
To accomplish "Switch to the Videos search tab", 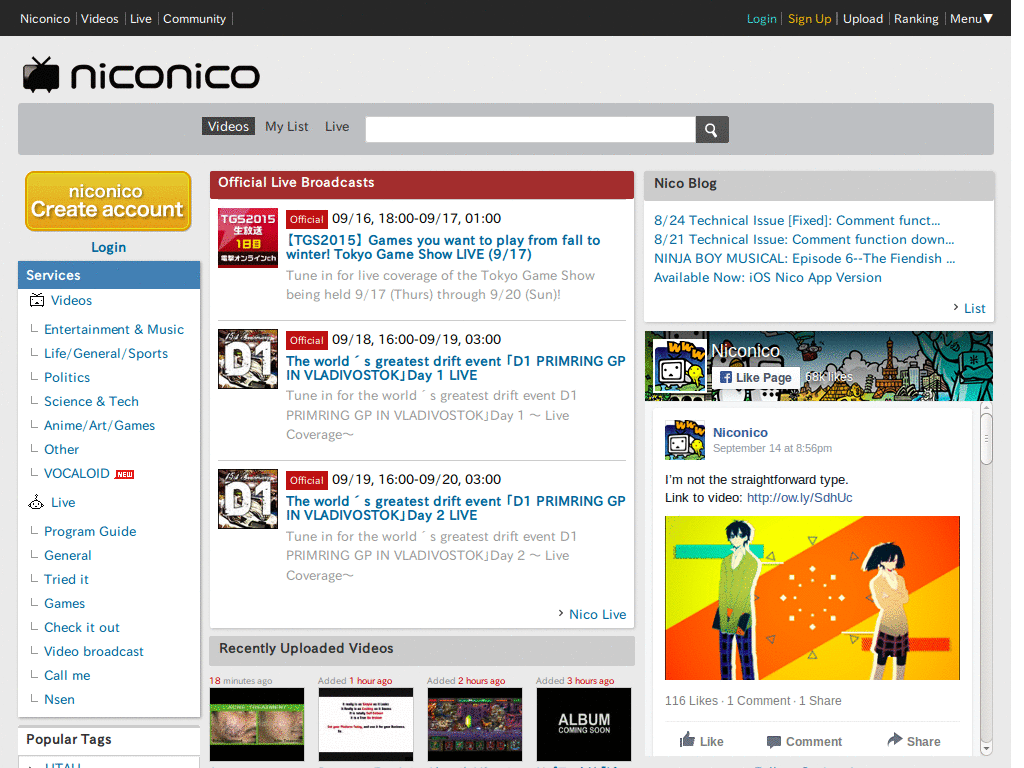I will point(229,126).
